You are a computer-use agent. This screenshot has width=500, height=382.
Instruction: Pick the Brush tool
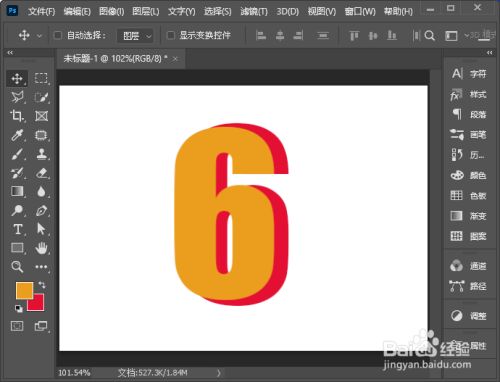click(x=17, y=154)
